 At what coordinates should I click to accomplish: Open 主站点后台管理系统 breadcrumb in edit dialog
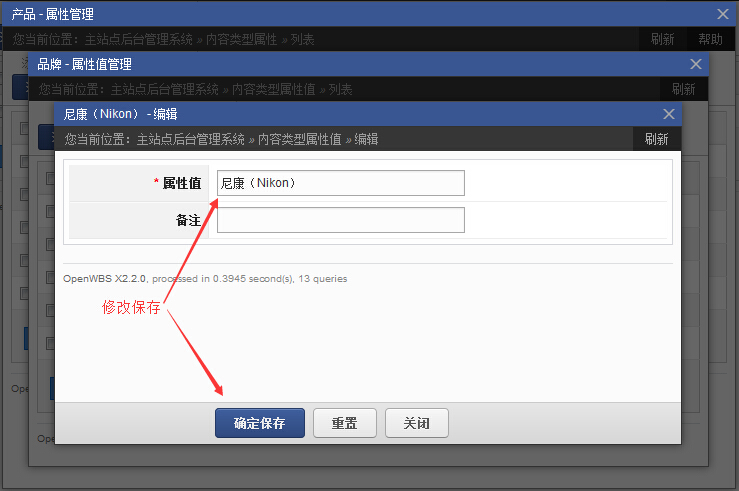[191, 139]
